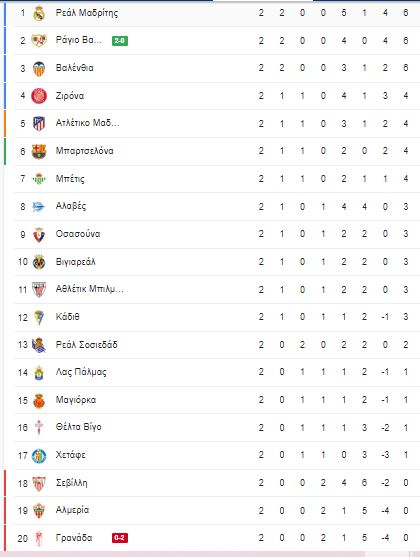Click the Betis crest icon

[39, 179]
